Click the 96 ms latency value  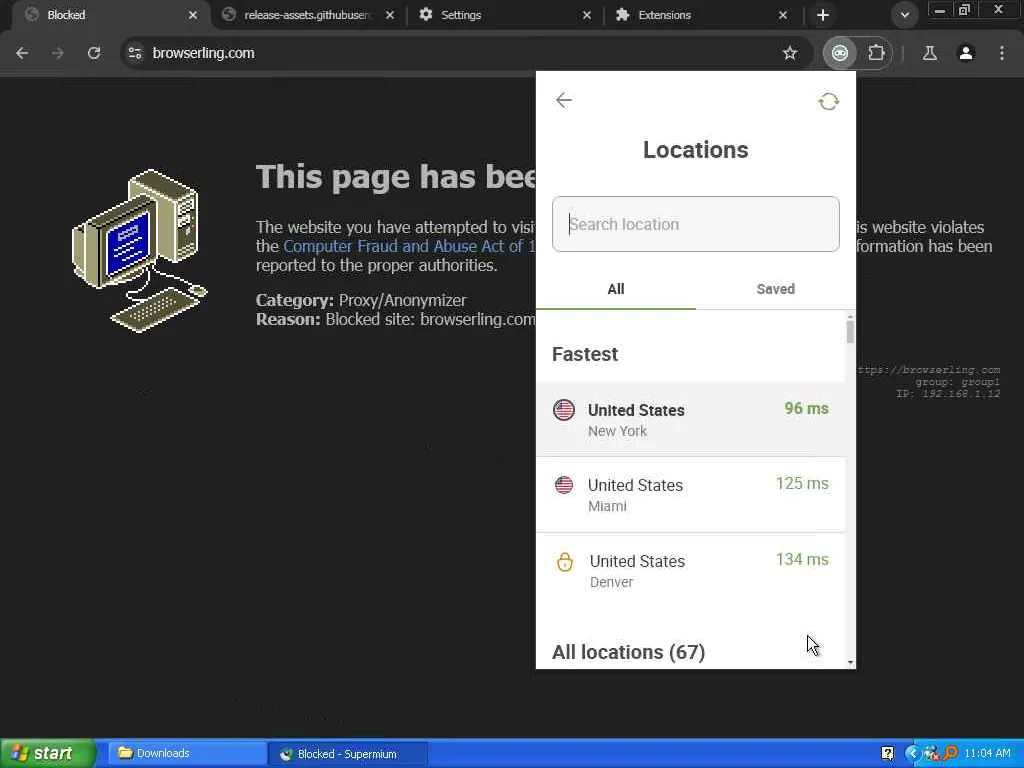pyautogui.click(x=806, y=409)
